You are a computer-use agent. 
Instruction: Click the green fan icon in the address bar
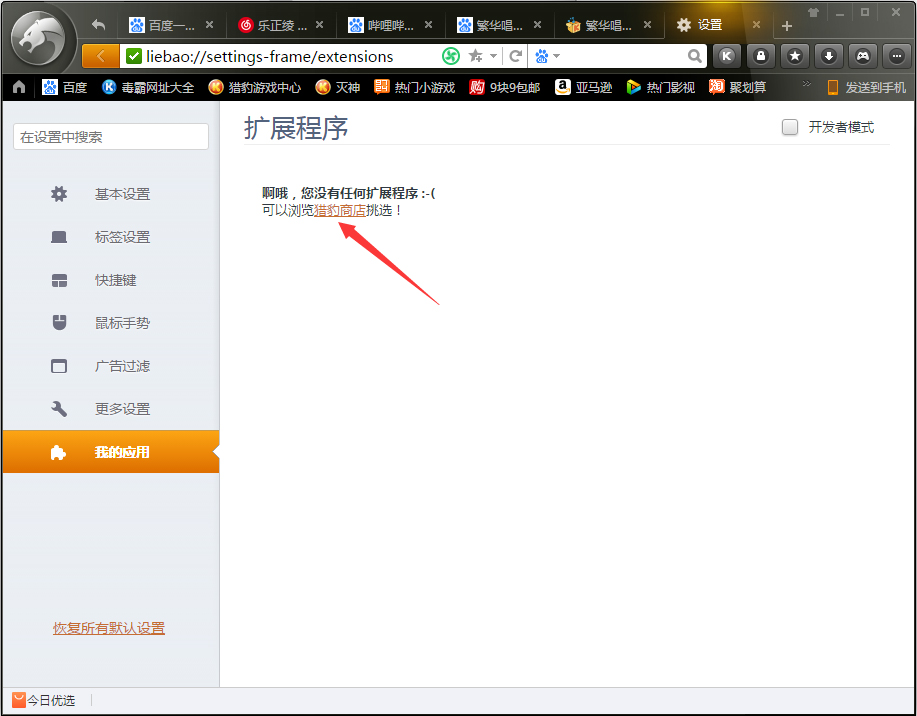point(450,56)
